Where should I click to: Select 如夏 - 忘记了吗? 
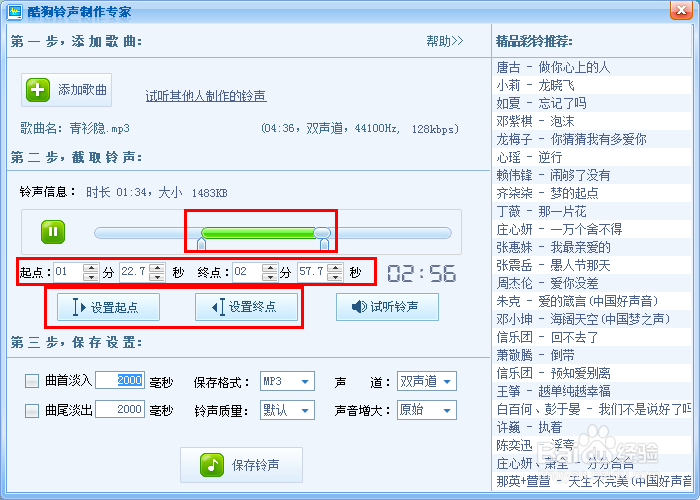592,103
